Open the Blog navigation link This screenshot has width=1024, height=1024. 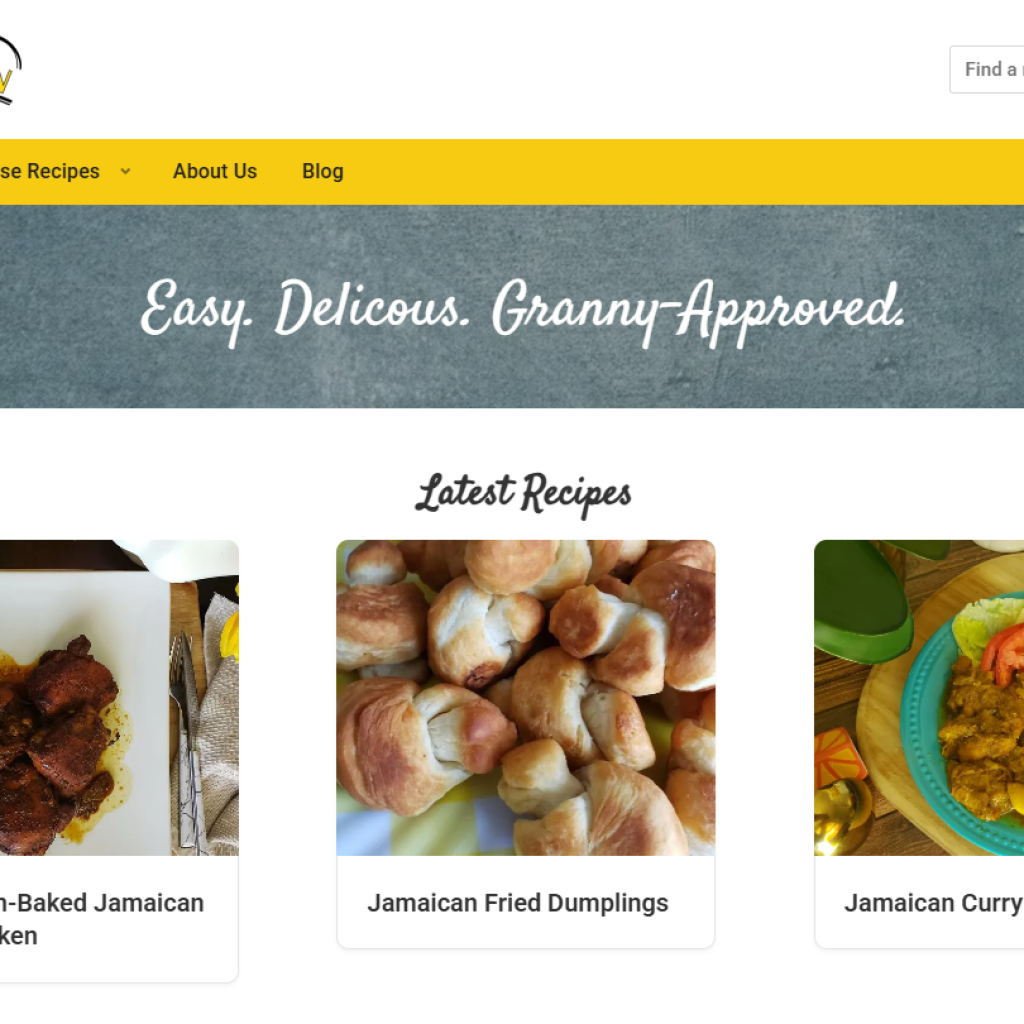pyautogui.click(x=323, y=171)
